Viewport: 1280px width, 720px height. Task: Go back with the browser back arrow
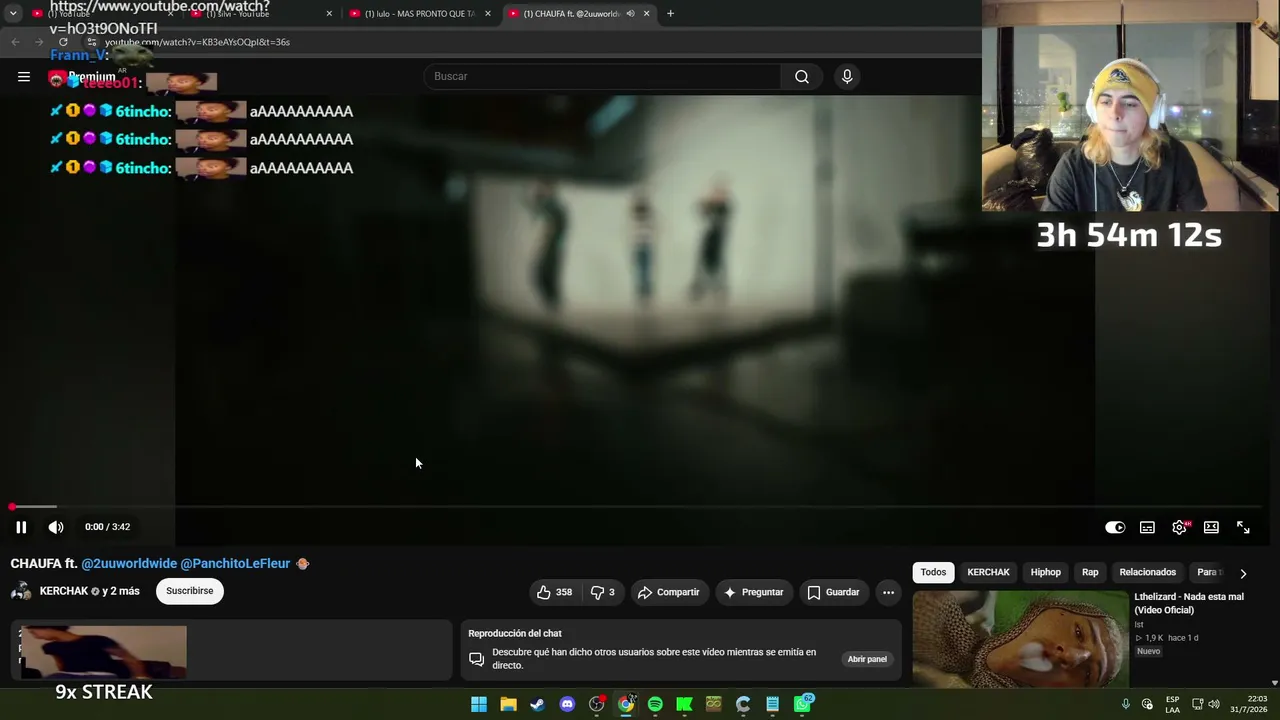pyautogui.click(x=15, y=42)
